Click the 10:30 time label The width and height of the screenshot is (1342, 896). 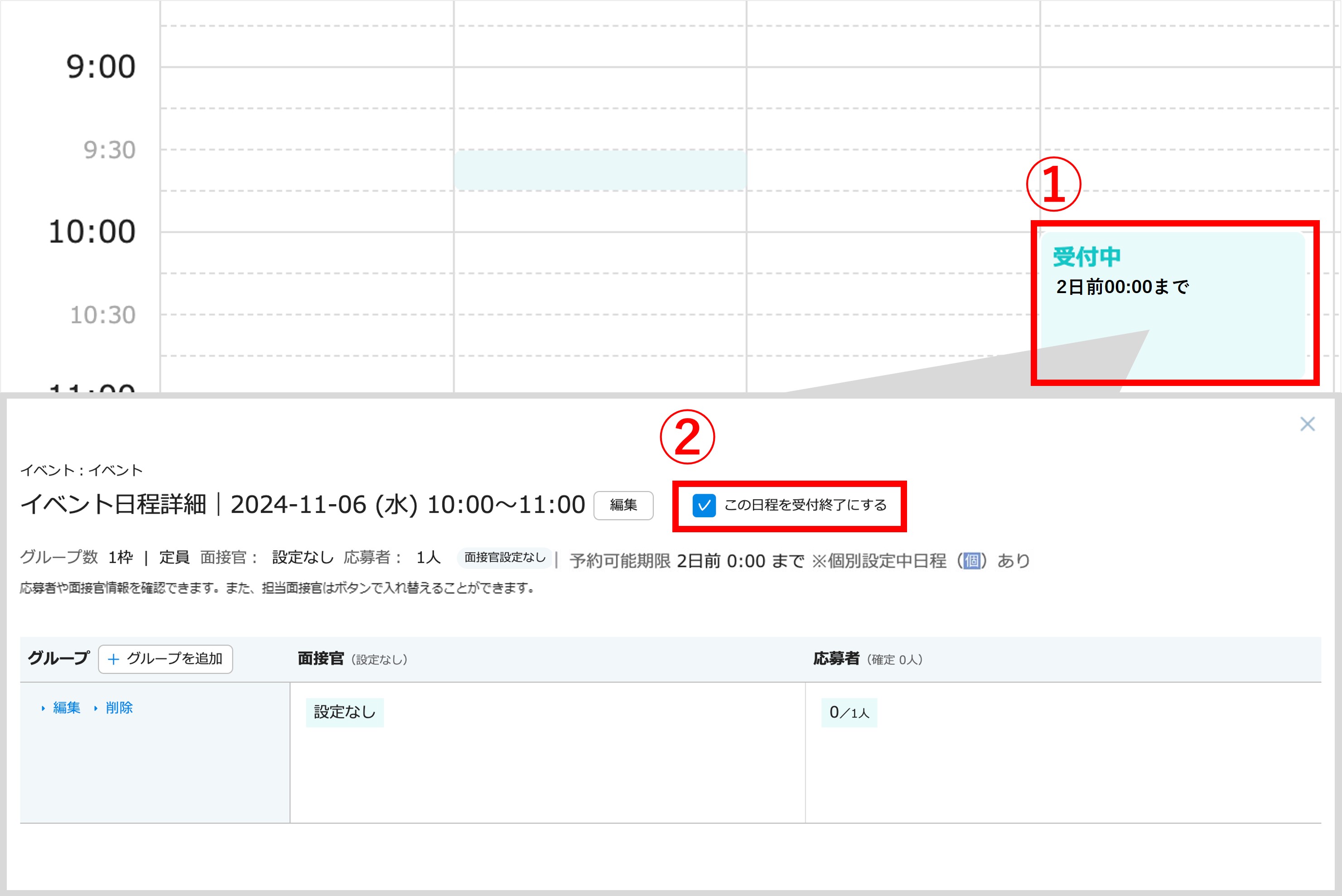[x=102, y=315]
